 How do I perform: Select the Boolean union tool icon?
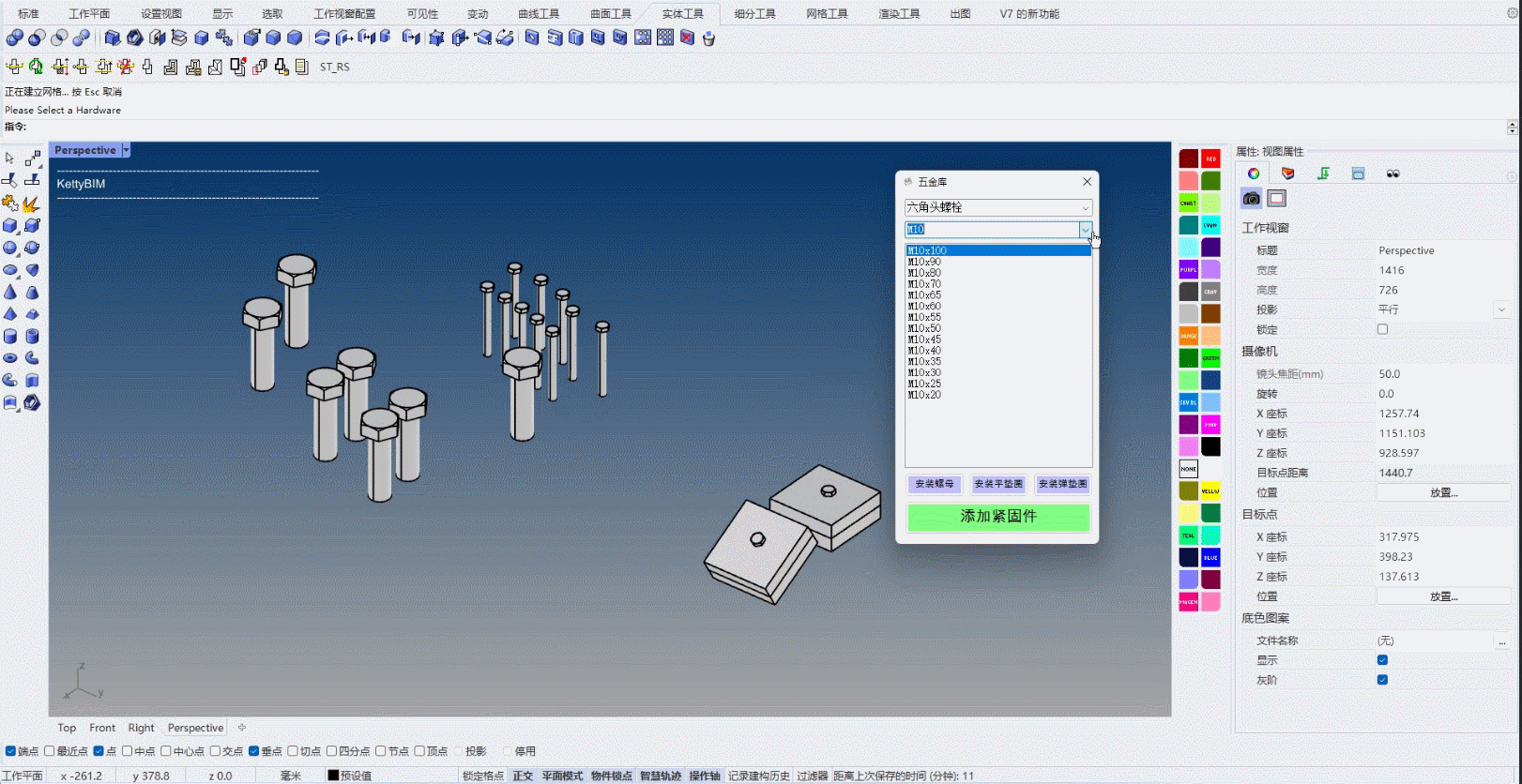click(x=14, y=38)
